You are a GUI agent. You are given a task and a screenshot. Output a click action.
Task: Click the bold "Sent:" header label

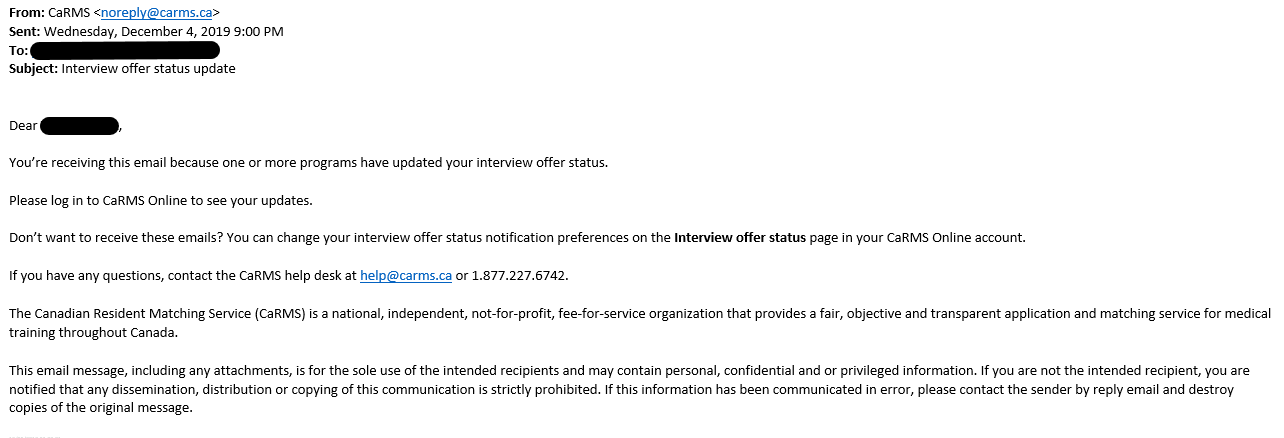click(x=24, y=31)
